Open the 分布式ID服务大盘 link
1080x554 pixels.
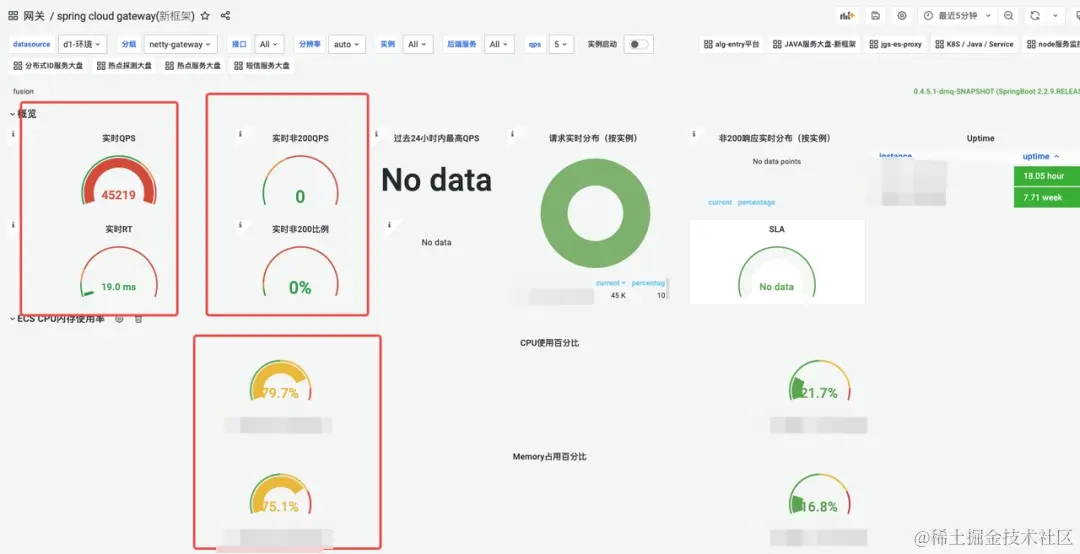pyautogui.click(x=48, y=65)
